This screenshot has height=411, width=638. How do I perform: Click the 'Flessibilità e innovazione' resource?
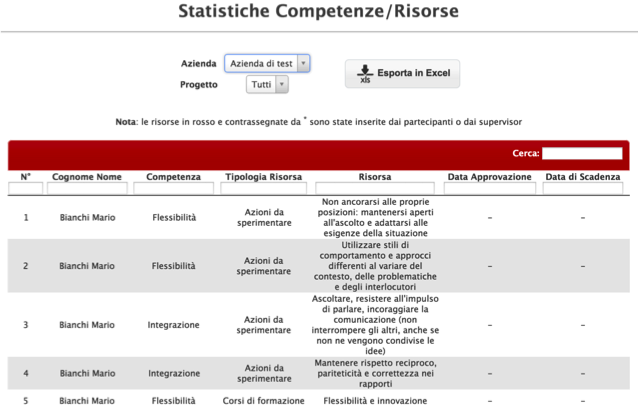tap(375, 401)
